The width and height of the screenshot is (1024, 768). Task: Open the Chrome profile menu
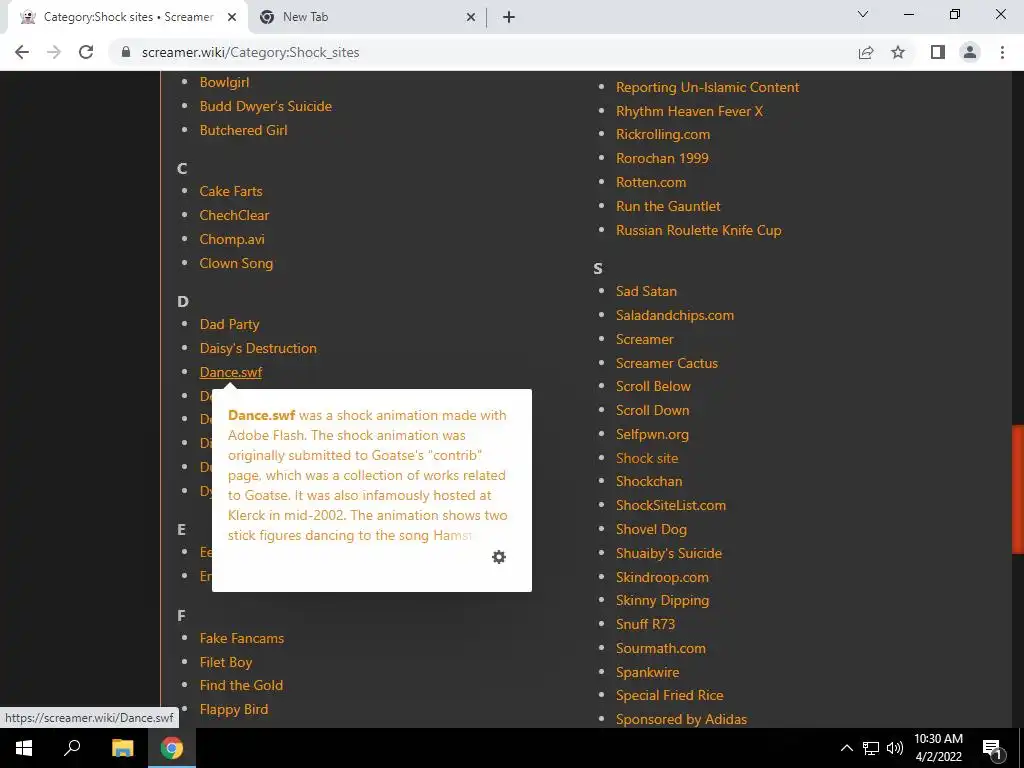click(x=970, y=52)
